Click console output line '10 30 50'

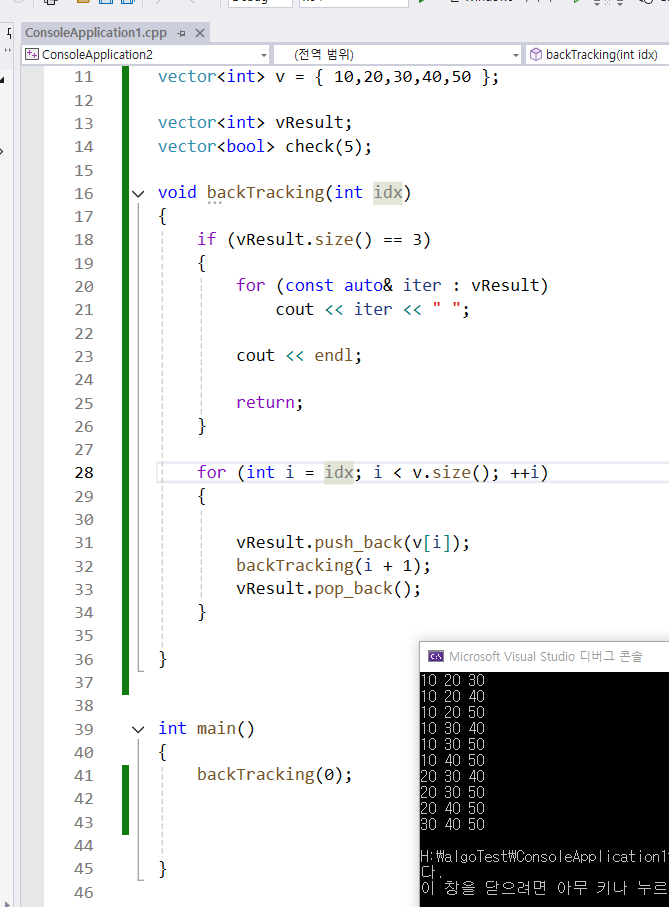pos(453,744)
